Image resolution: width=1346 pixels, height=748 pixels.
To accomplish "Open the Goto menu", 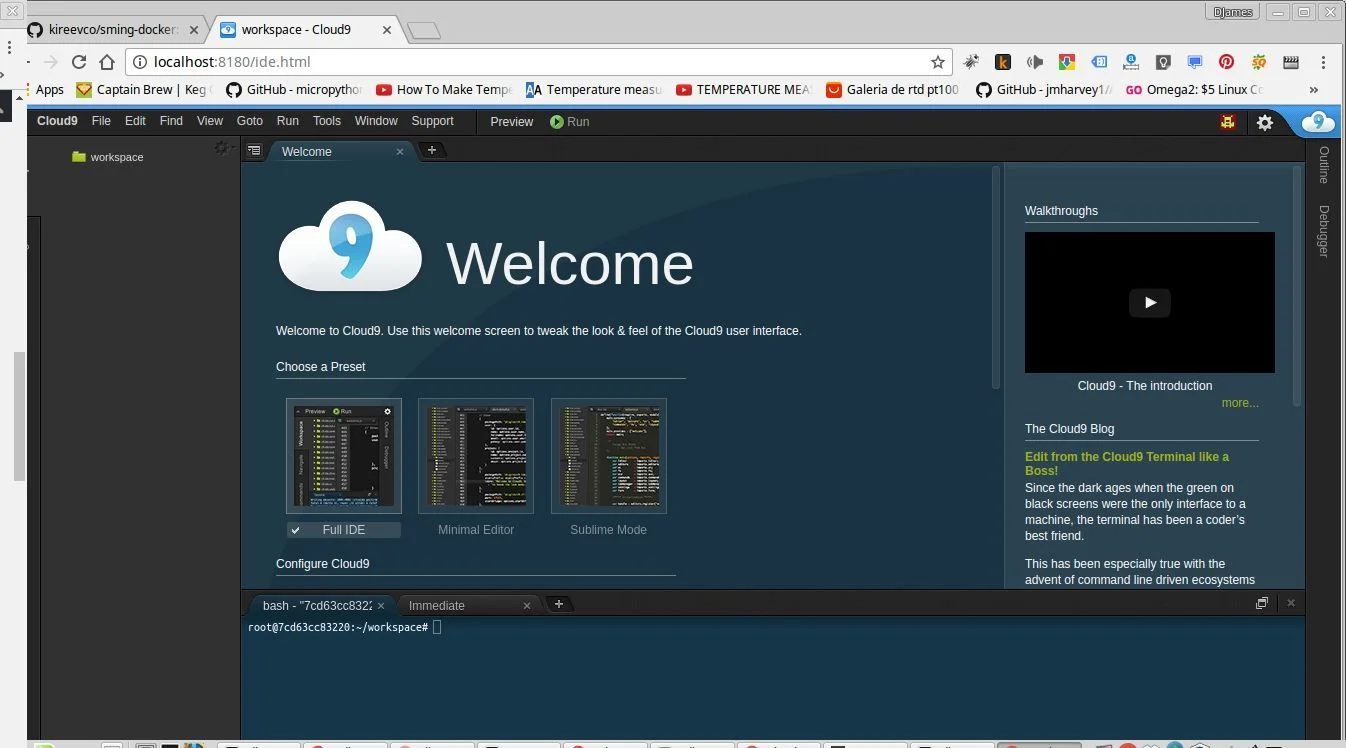I will (250, 122).
